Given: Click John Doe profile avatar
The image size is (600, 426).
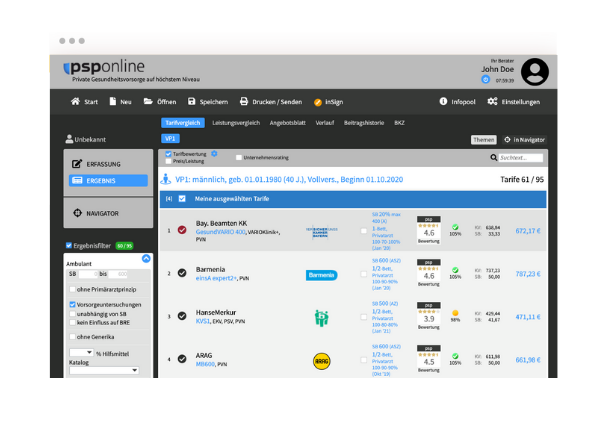Looking at the screenshot, I should point(535,72).
